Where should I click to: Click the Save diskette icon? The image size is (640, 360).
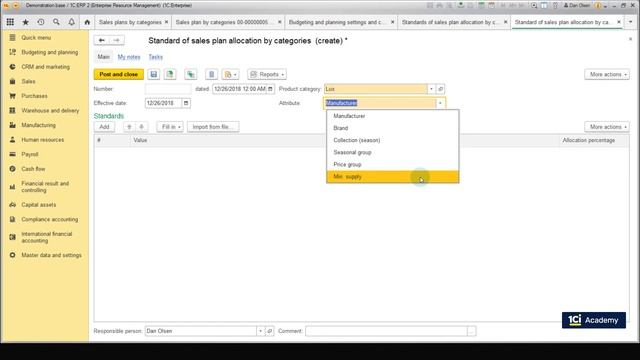pos(154,74)
